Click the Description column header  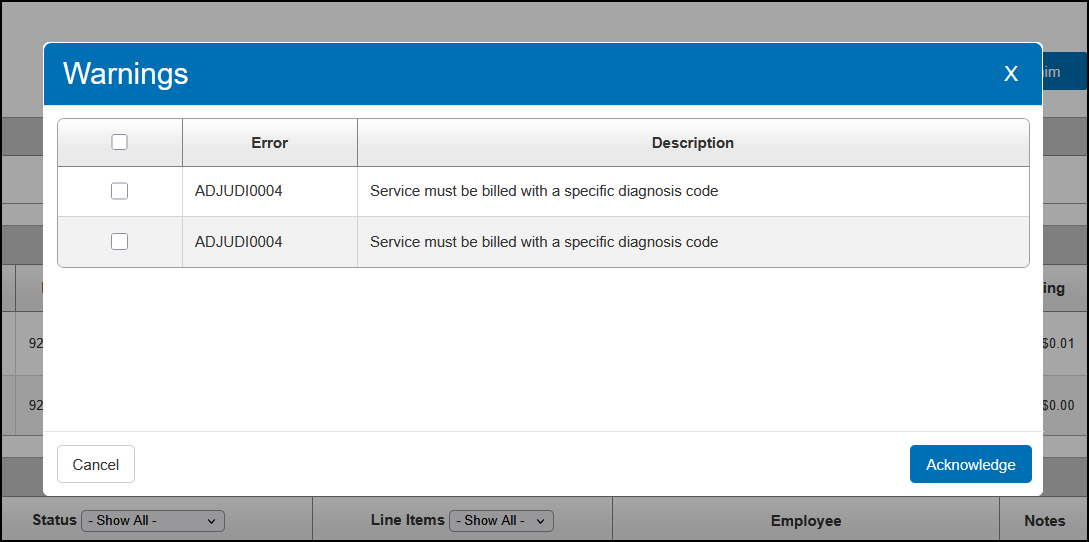(692, 143)
